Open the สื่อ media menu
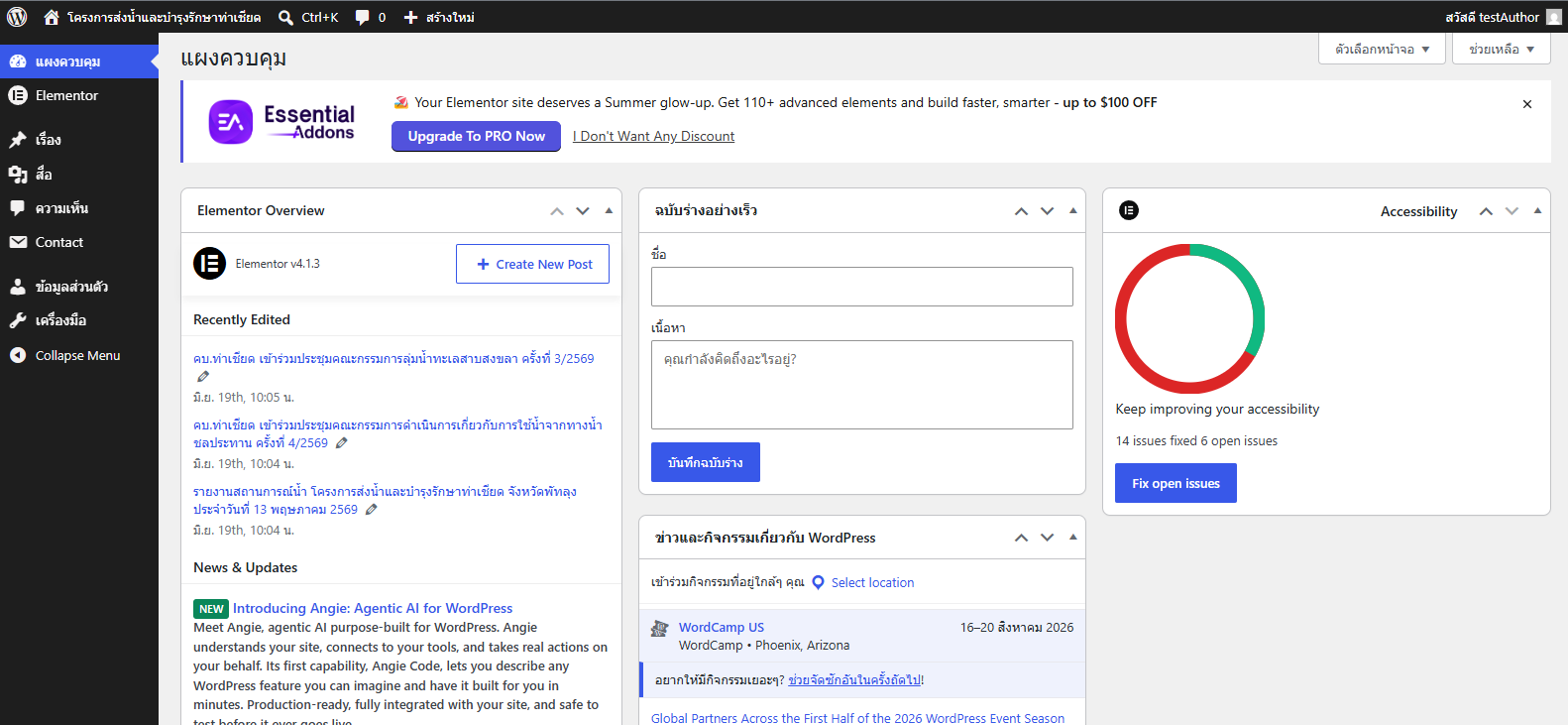 [x=79, y=174]
